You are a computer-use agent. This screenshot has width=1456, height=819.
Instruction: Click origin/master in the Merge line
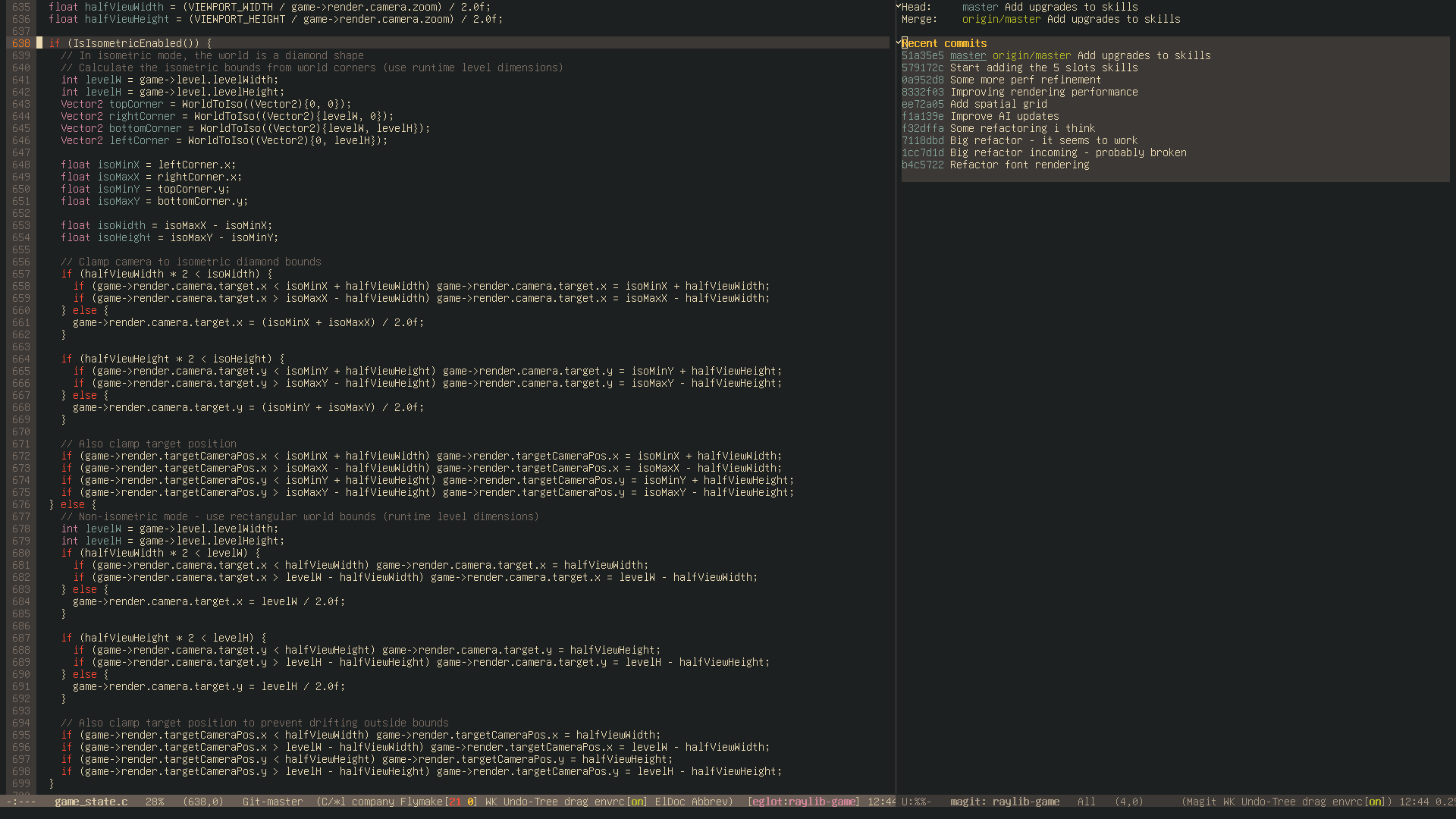(1001, 19)
